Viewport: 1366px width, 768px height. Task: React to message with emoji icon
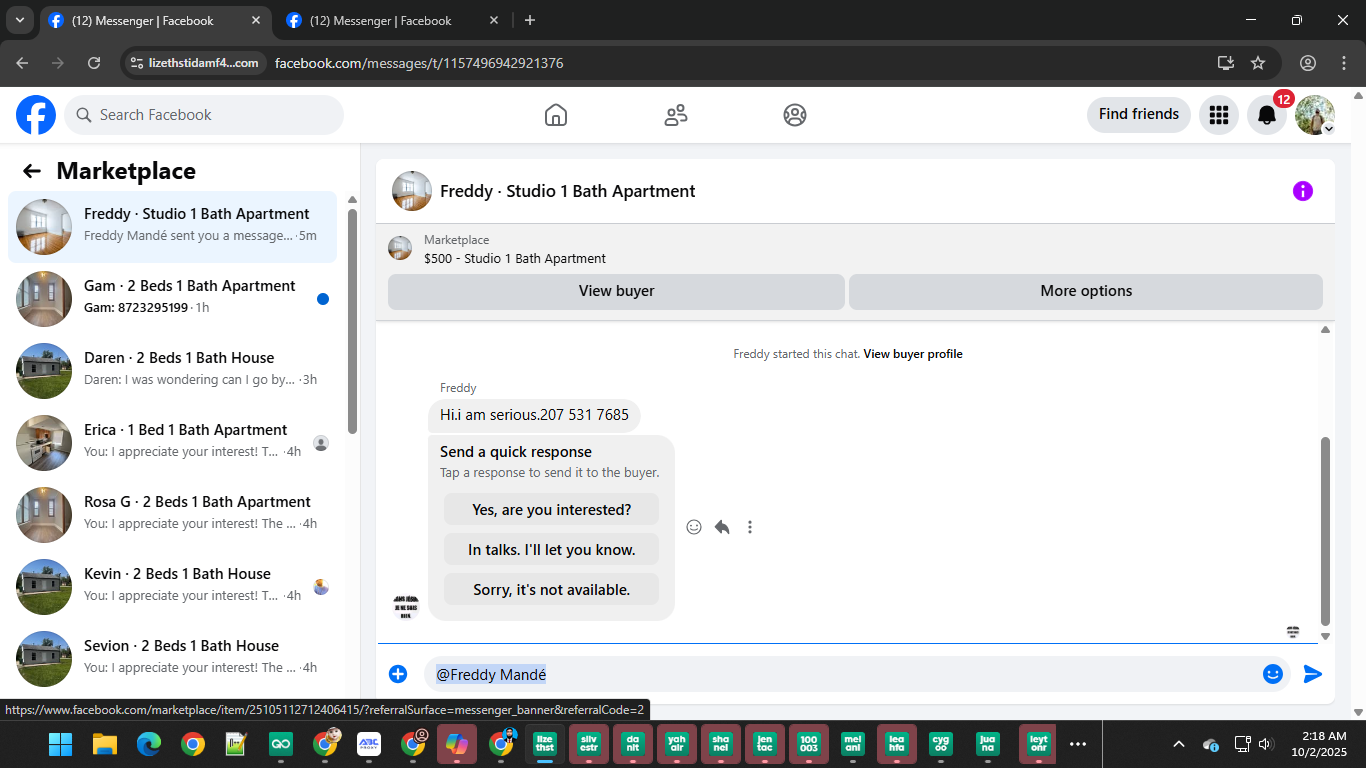click(694, 527)
